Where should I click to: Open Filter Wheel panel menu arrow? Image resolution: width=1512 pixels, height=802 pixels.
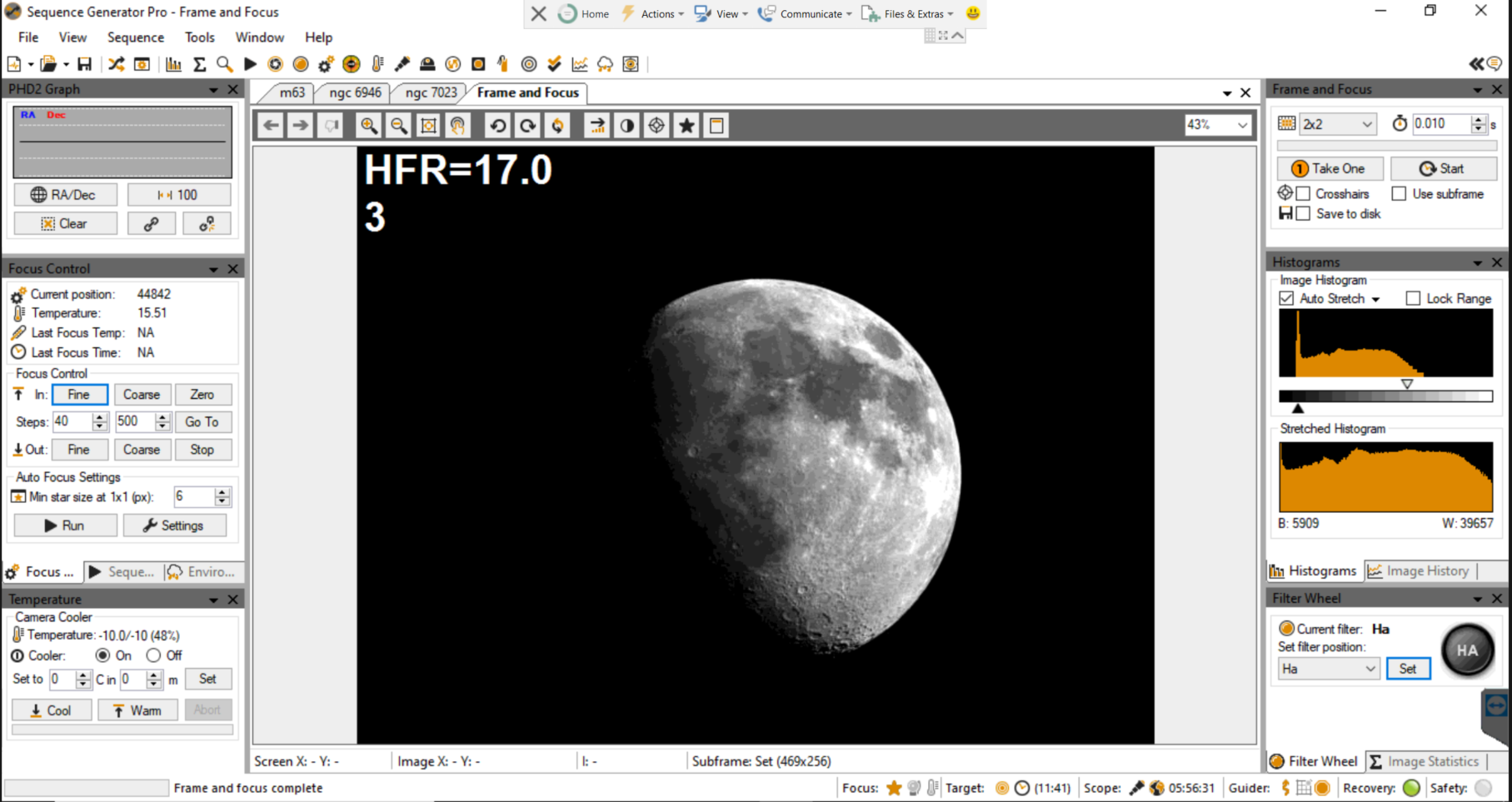(1477, 599)
